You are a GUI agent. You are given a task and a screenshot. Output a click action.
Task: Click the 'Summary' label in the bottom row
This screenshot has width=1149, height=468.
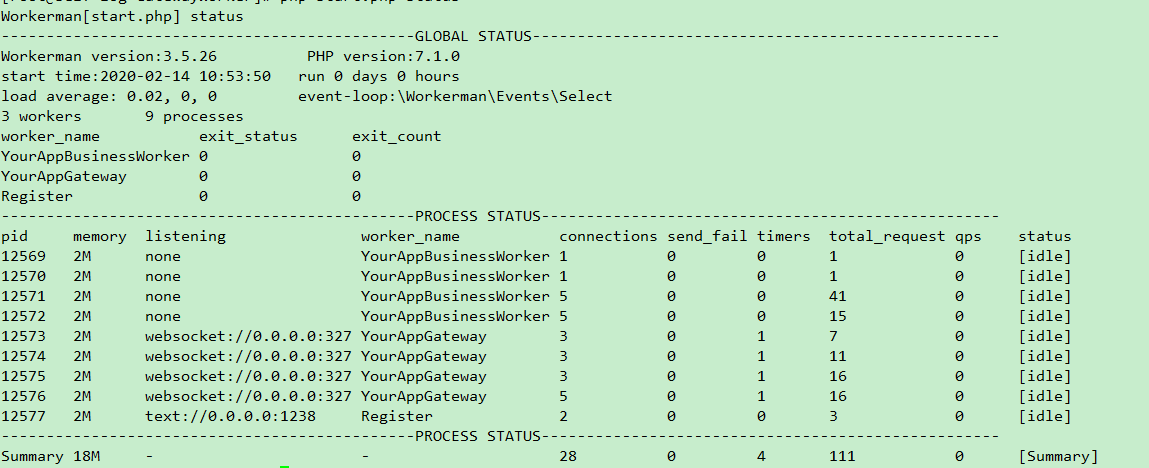coord(33,456)
